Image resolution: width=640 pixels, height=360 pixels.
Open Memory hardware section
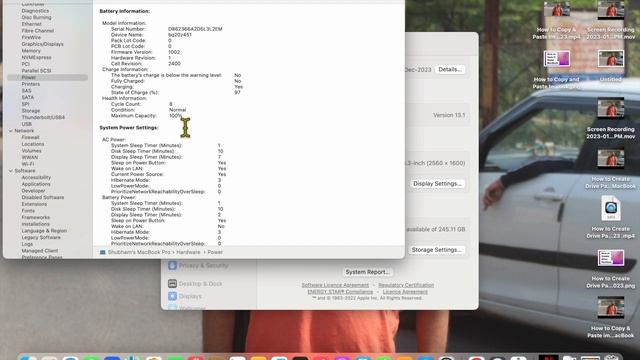pyautogui.click(x=31, y=51)
